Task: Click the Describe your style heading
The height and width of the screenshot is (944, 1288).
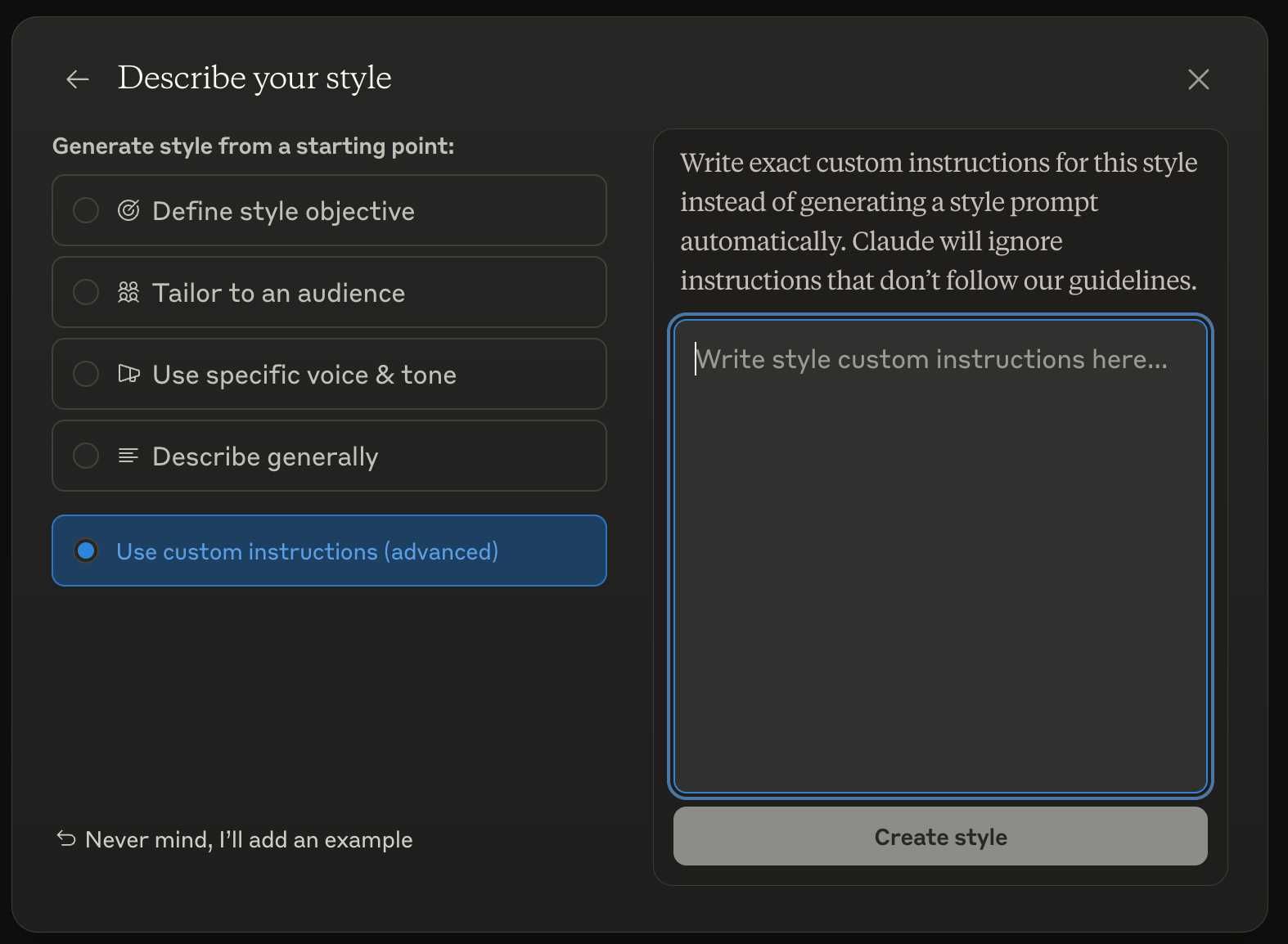Action: (254, 78)
